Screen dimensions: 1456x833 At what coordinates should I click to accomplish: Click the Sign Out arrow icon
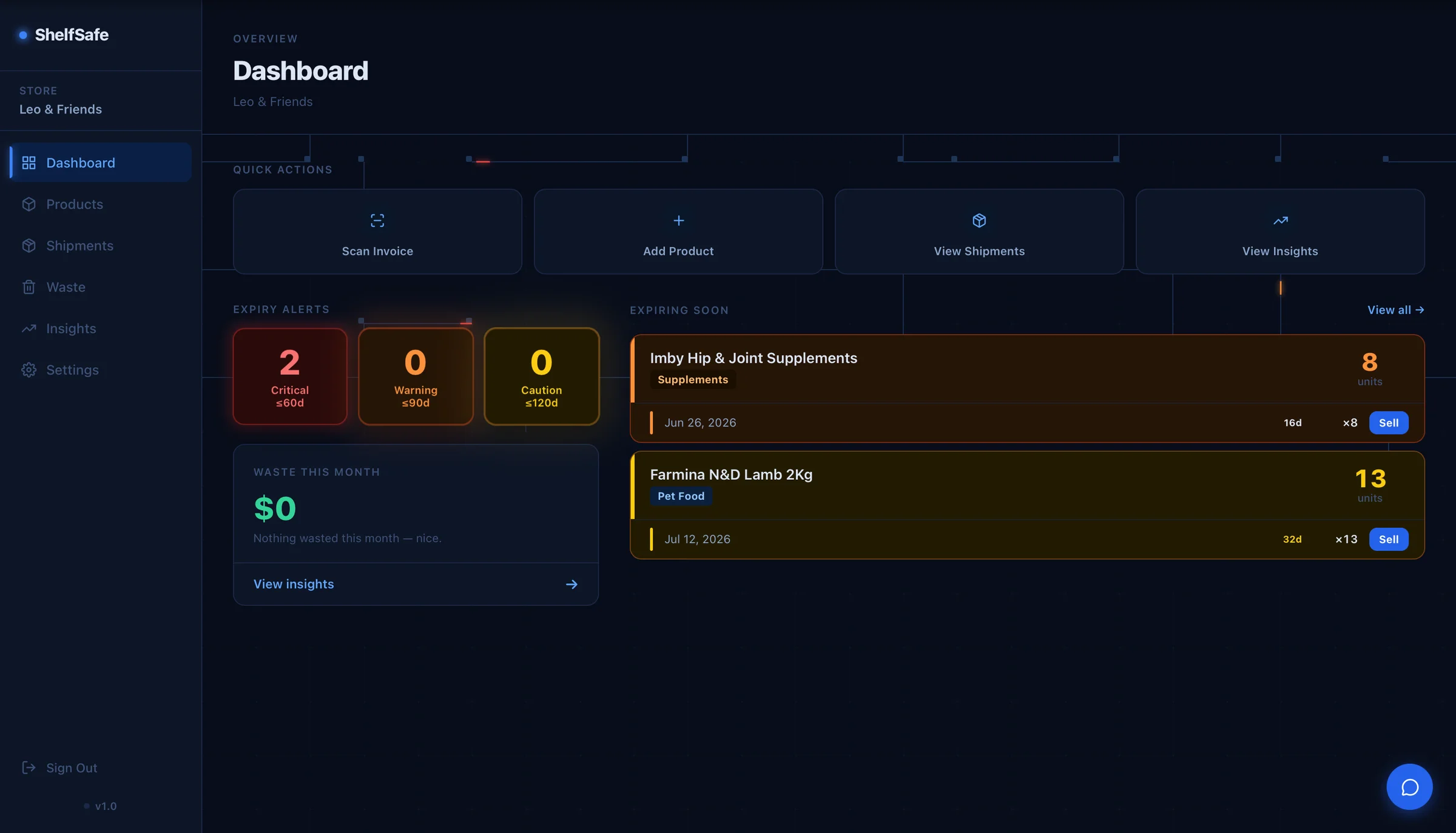(x=29, y=767)
